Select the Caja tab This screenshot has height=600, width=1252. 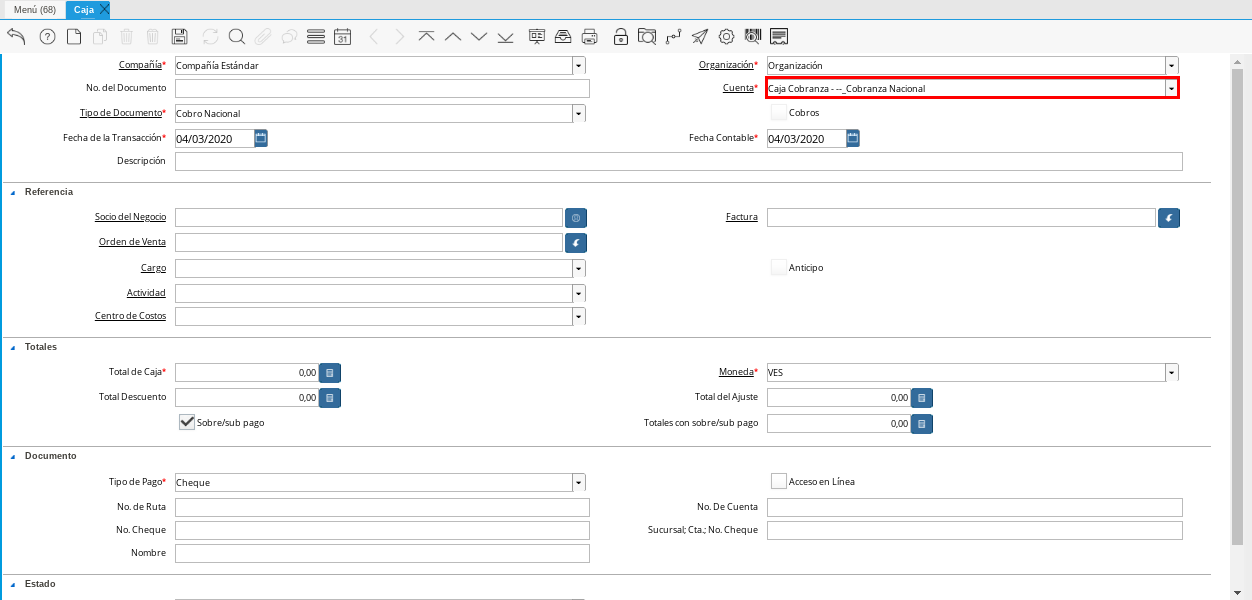coord(84,9)
